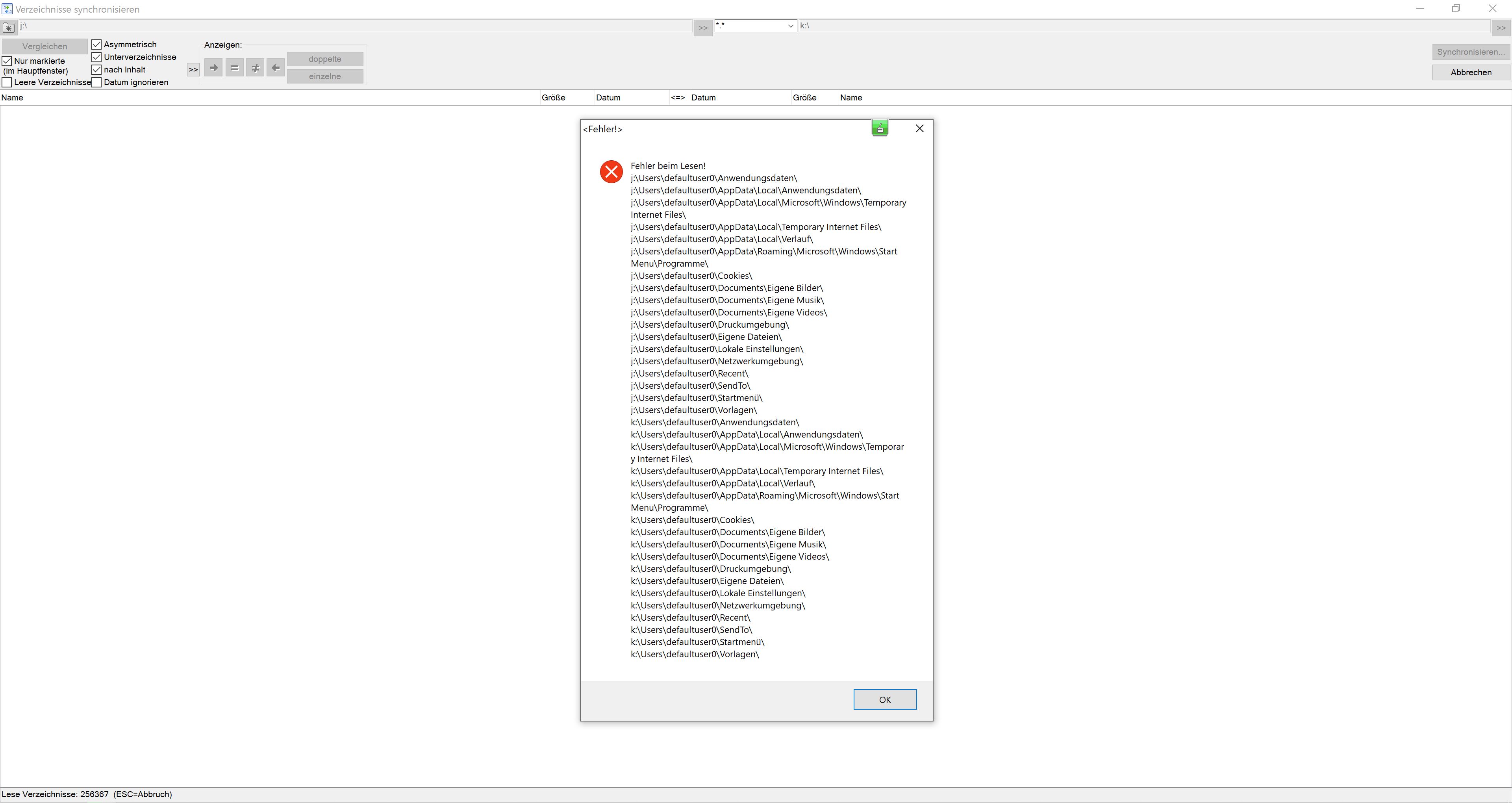Viewport: 1512px width, 803px height.
Task: Click the Abbrechen button
Action: [1470, 72]
